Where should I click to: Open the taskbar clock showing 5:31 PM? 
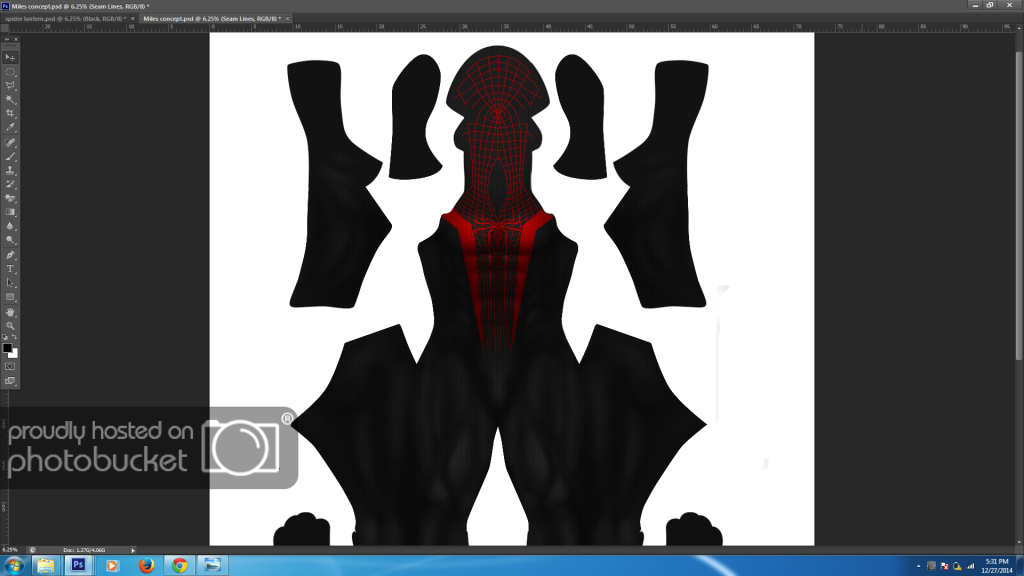point(997,566)
